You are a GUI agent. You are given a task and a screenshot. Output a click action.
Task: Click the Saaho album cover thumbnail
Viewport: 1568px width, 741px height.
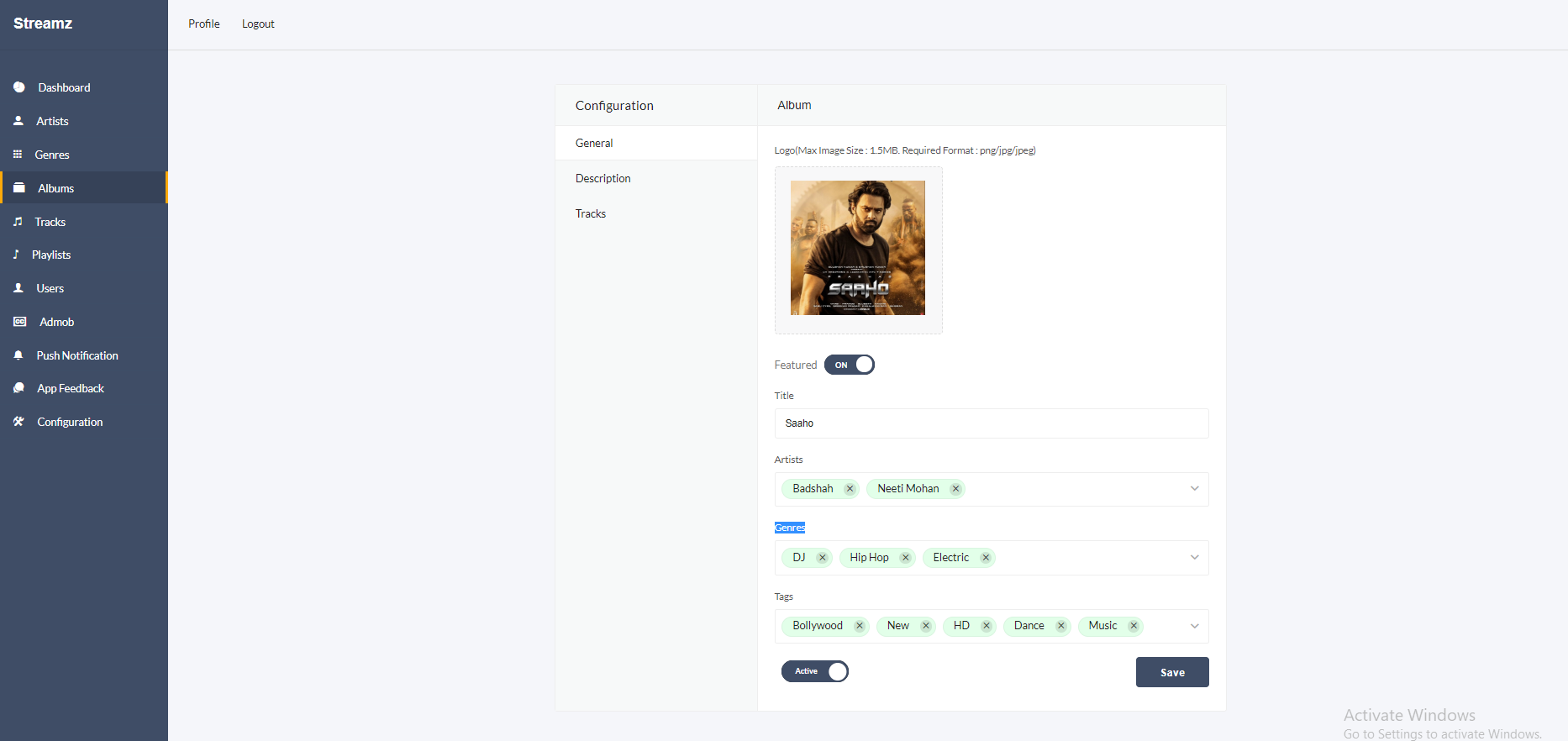858,248
